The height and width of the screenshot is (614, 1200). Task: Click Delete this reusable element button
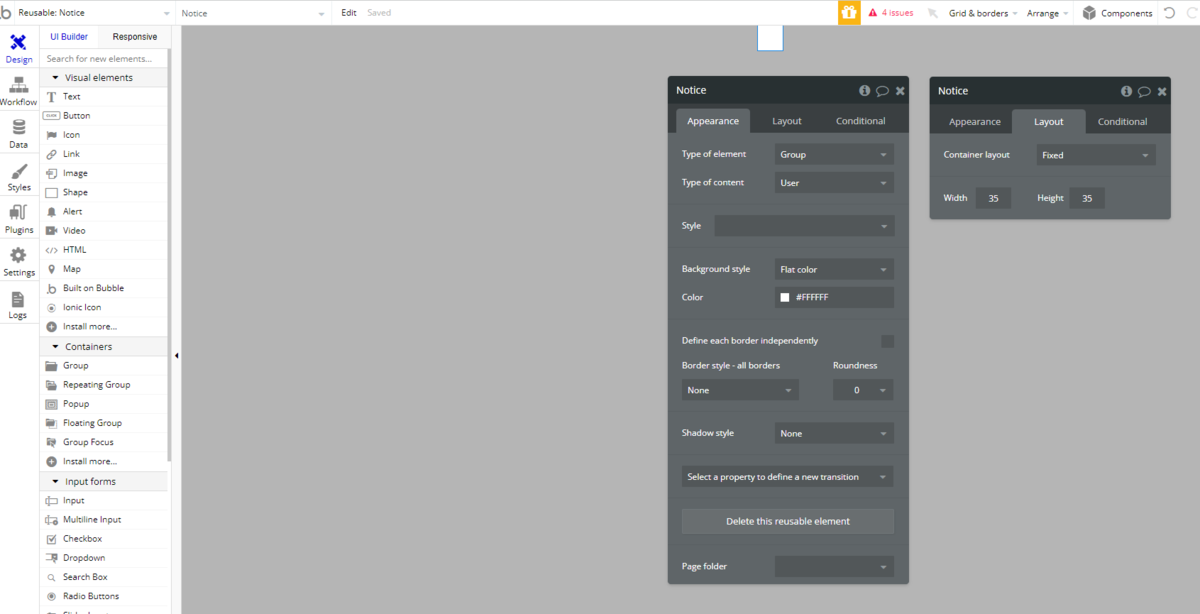788,521
